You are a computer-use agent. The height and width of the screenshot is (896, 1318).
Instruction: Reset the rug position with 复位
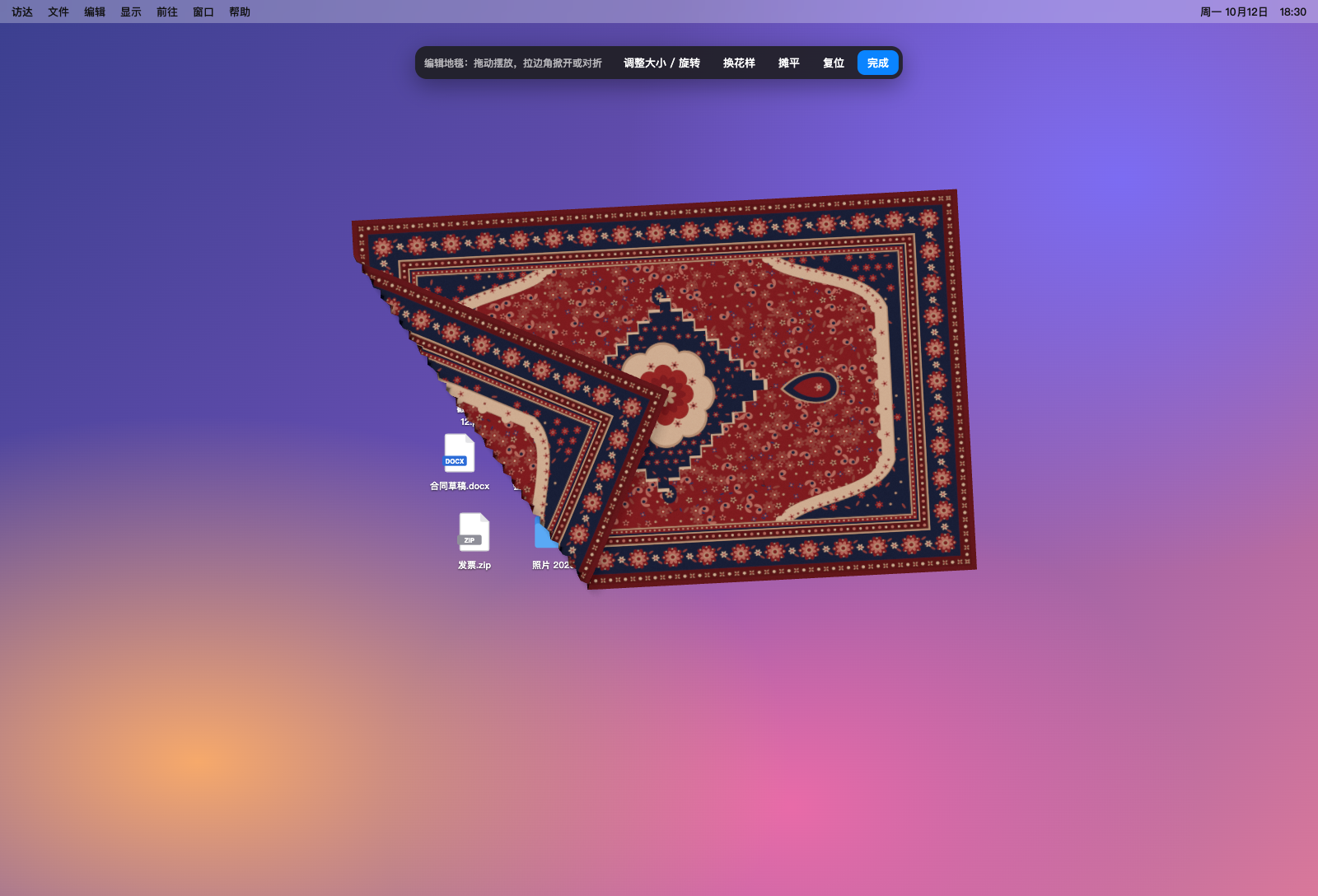pyautogui.click(x=834, y=63)
